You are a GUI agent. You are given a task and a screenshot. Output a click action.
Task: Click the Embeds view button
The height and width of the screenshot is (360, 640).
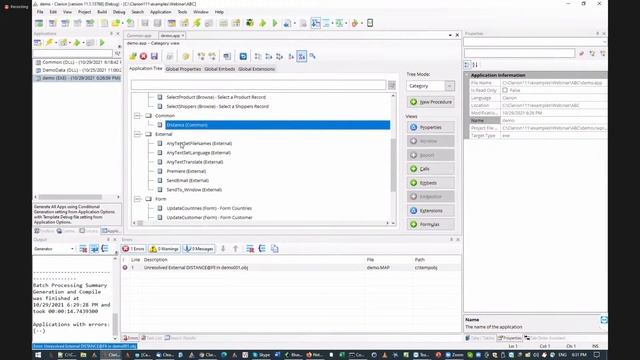tap(431, 183)
